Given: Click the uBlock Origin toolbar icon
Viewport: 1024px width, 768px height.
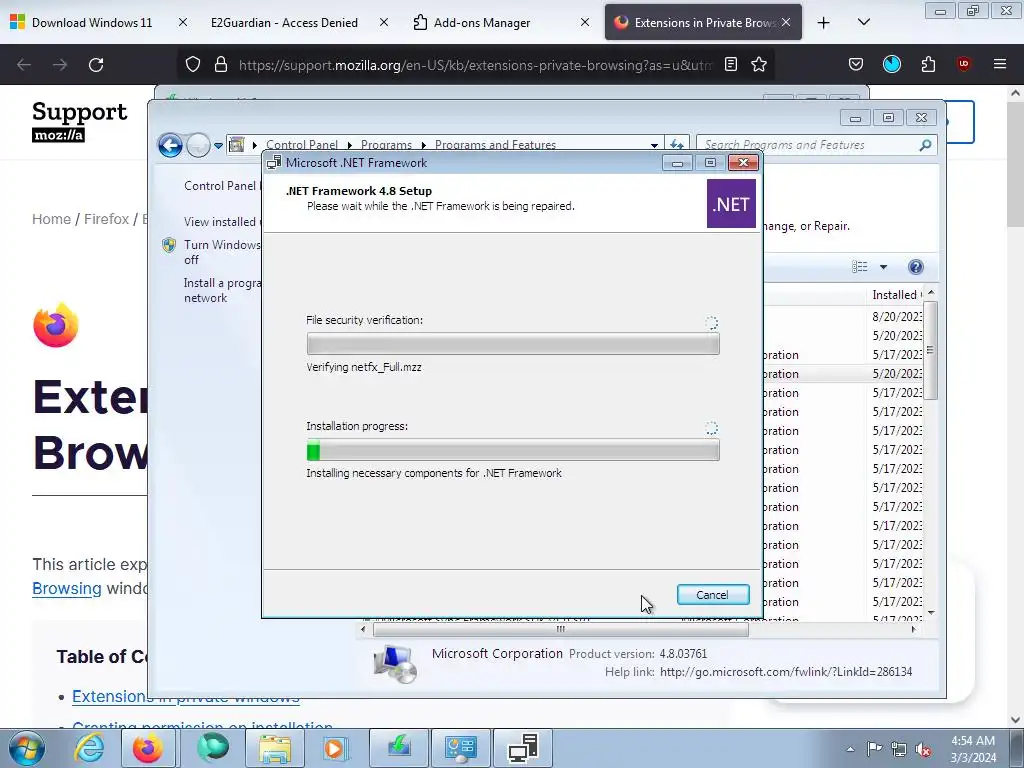Looking at the screenshot, I should (964, 64).
